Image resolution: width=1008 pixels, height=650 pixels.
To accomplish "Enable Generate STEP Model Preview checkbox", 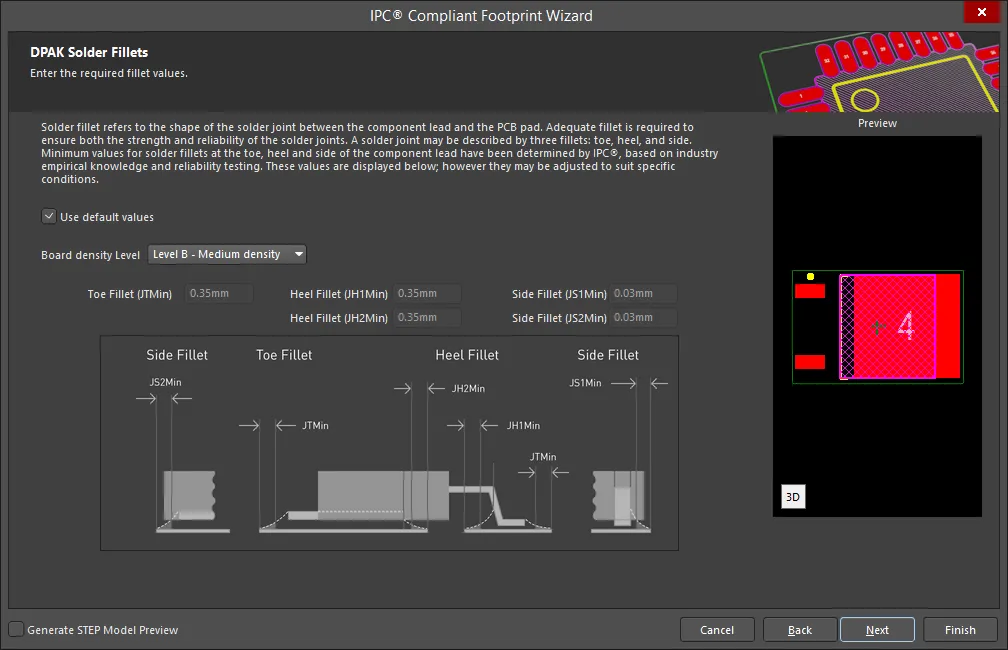I will (16, 629).
